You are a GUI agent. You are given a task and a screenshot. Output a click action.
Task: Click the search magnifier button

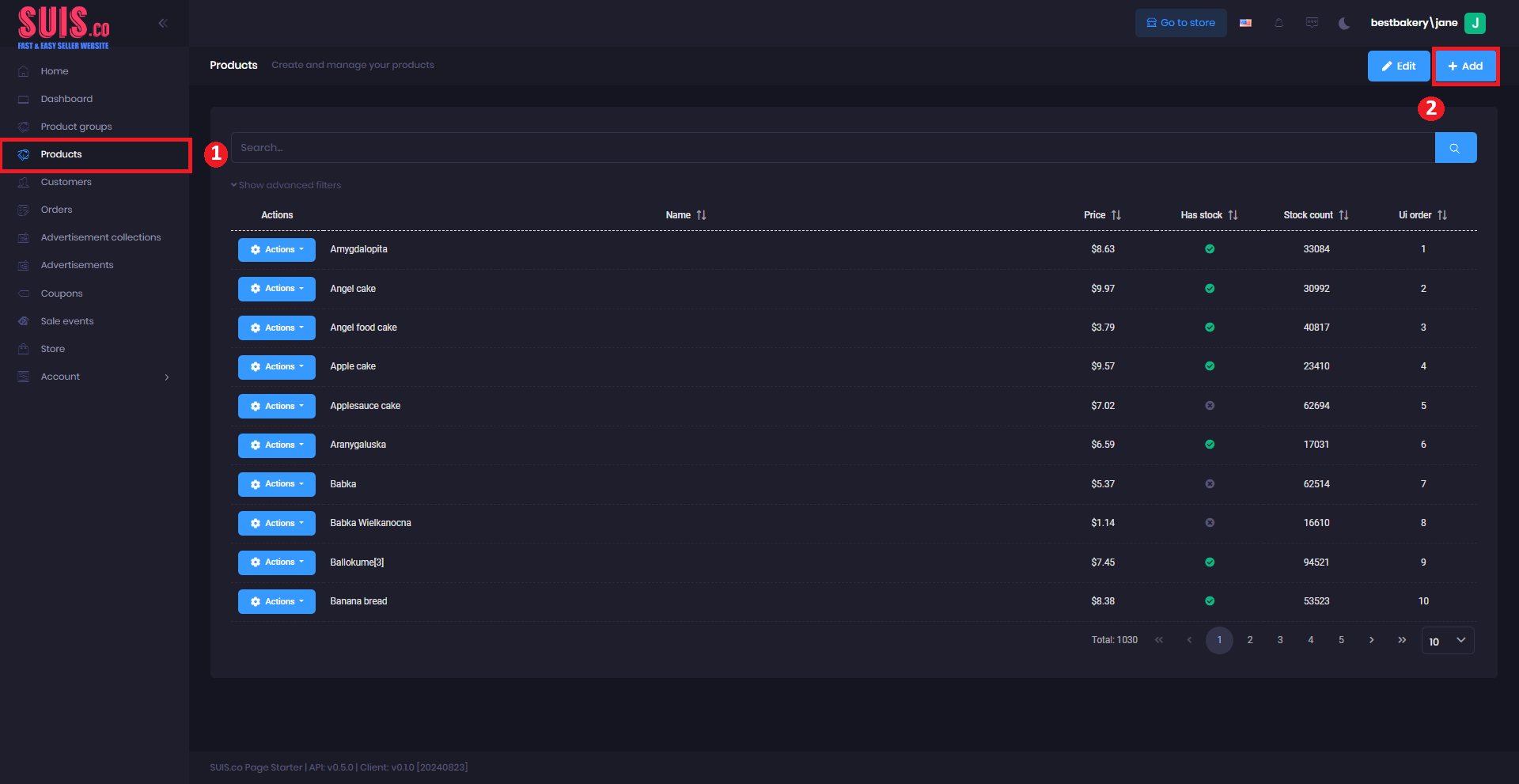[1455, 148]
